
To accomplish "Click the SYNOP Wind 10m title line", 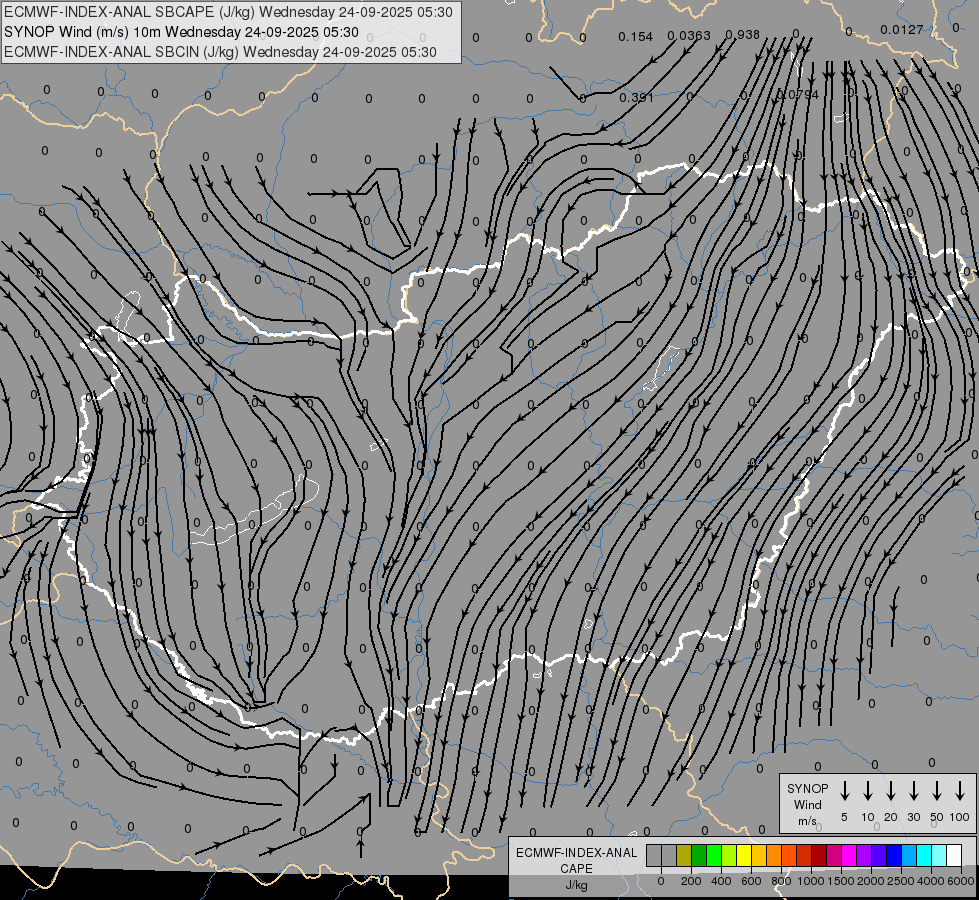I will [x=182, y=32].
